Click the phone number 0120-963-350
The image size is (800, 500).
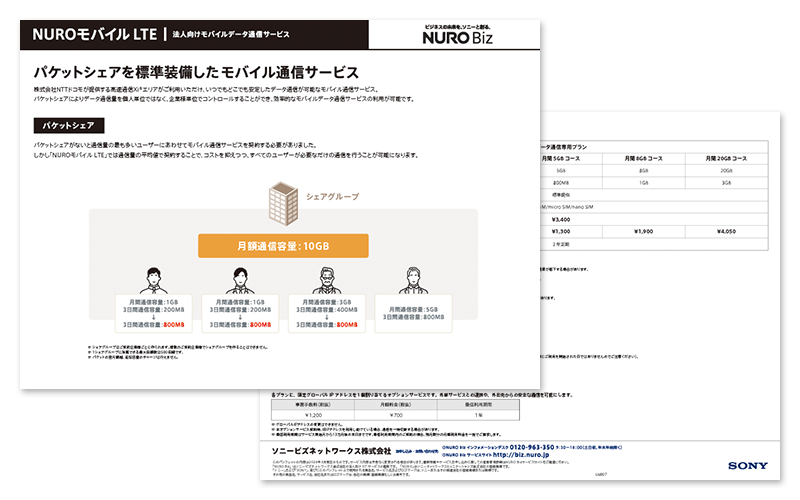(532, 447)
